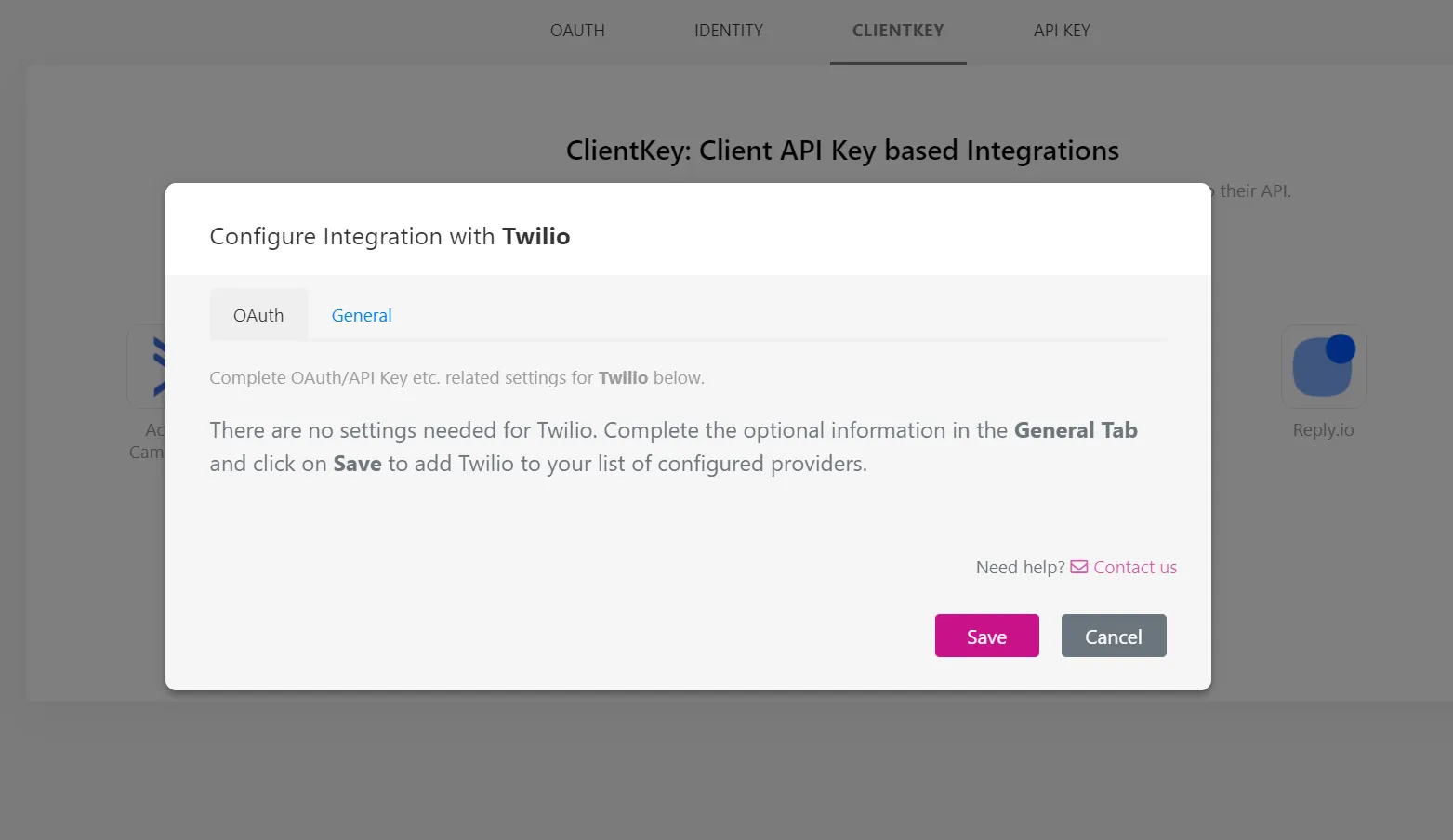The height and width of the screenshot is (840, 1453).
Task: Click the 'Need help?' text
Action: pyautogui.click(x=1020, y=567)
